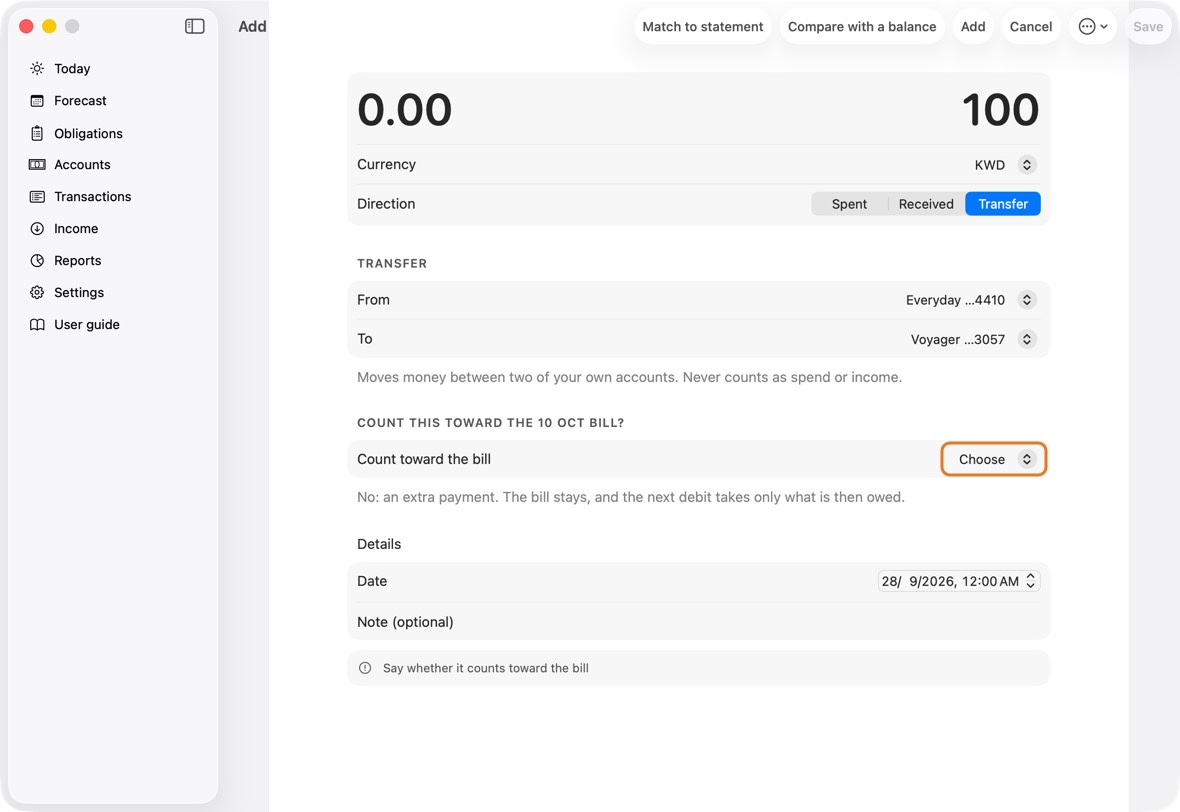The width and height of the screenshot is (1180, 812).
Task: Click the date field stepper arrows
Action: click(x=1030, y=581)
